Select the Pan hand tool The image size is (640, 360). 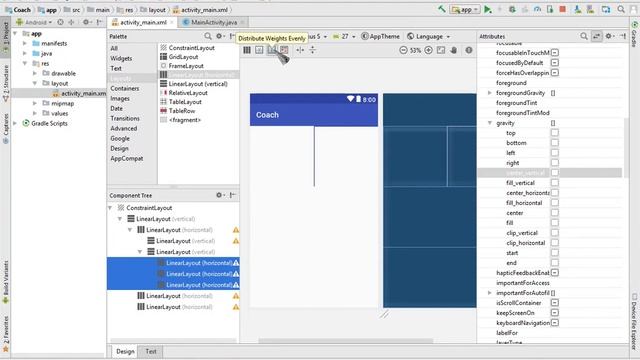coord(453,50)
